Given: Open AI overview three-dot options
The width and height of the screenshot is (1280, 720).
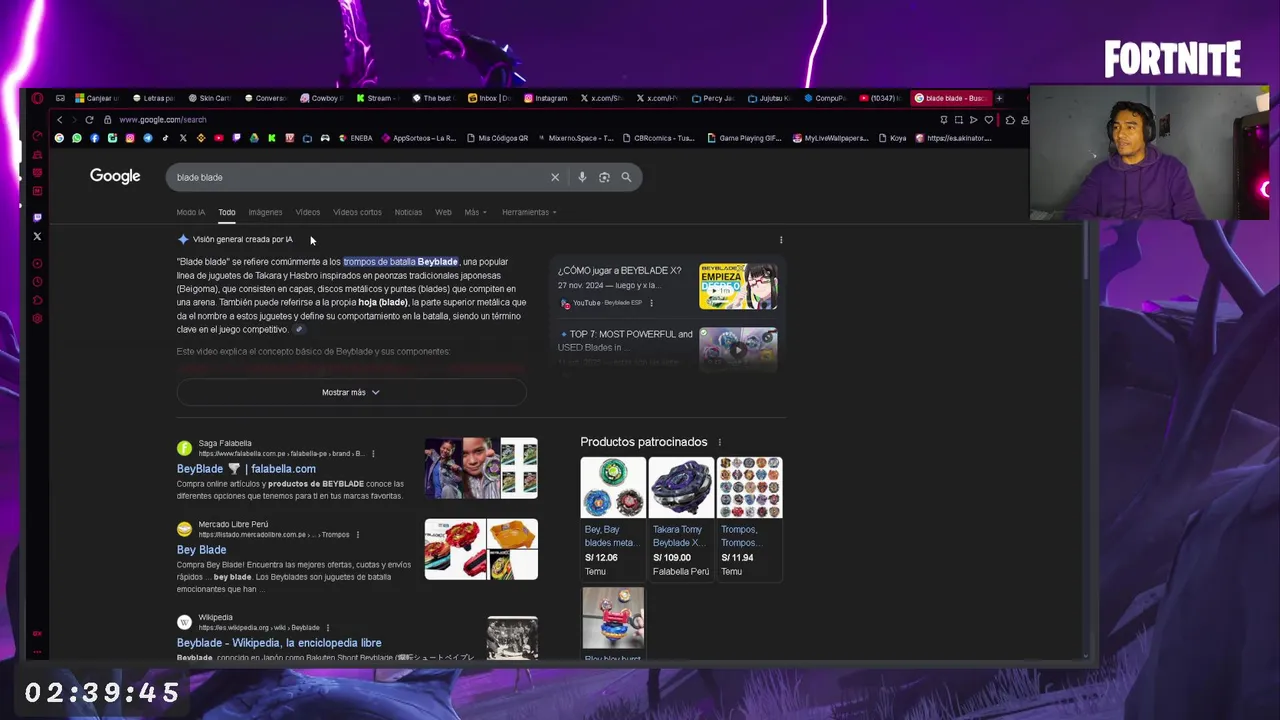Looking at the screenshot, I should point(781,240).
